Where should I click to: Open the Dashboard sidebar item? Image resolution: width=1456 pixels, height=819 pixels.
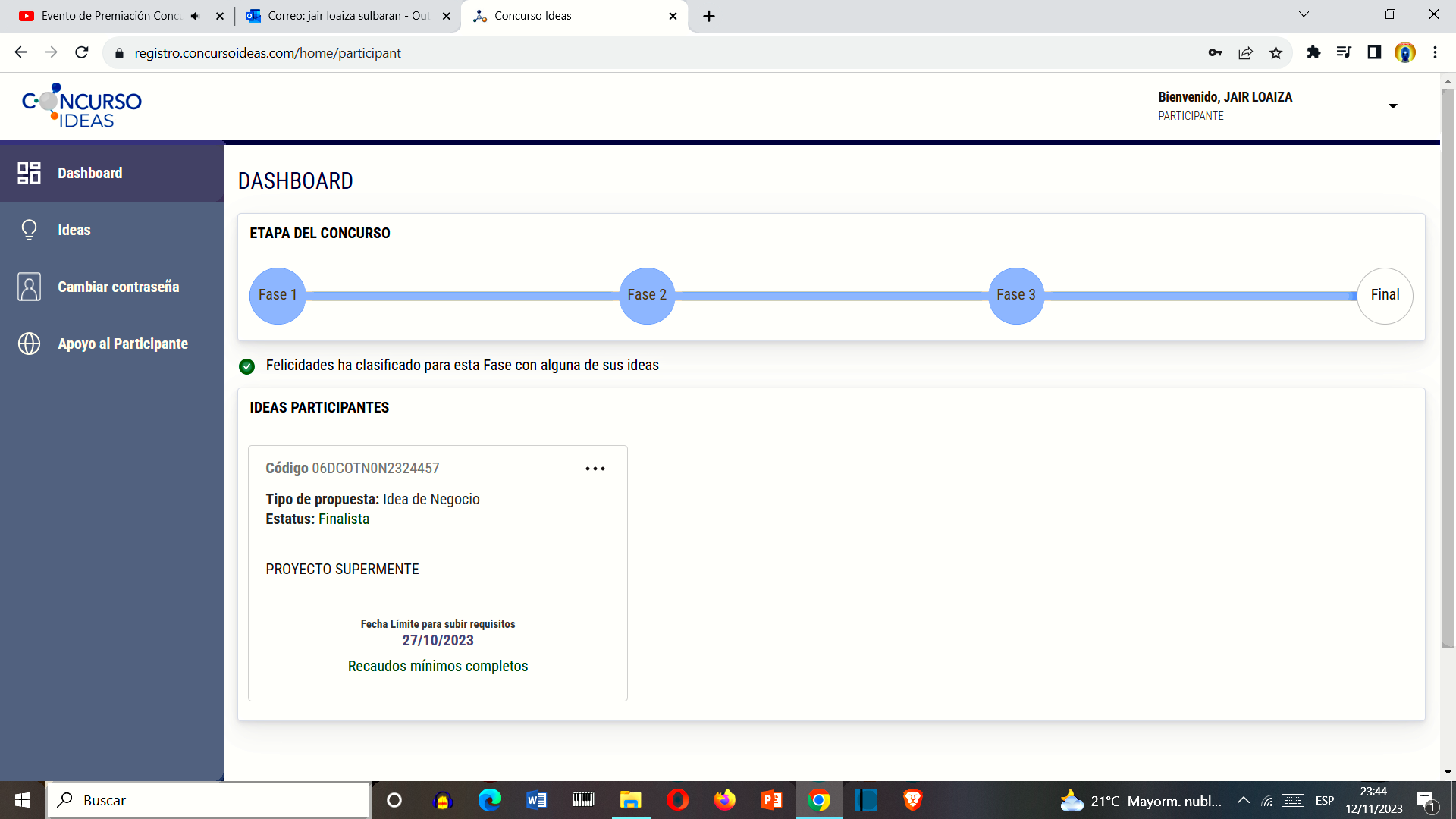[111, 173]
